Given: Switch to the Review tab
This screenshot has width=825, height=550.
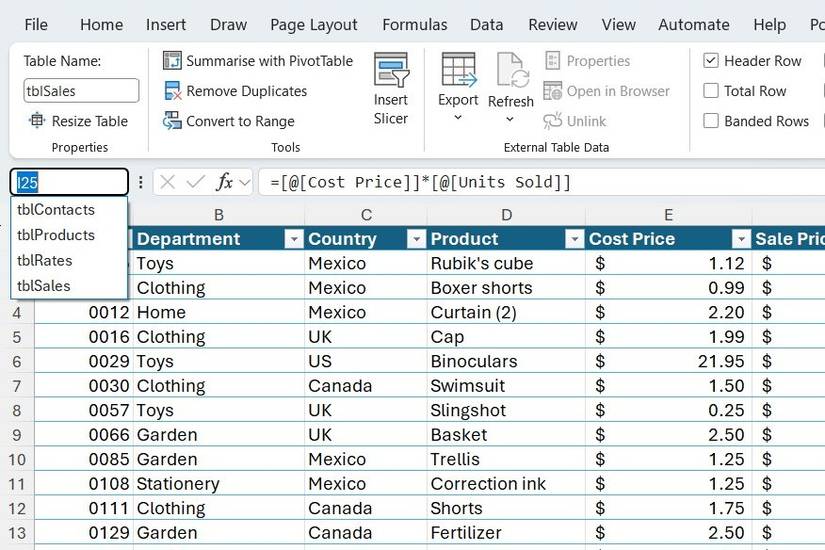Looking at the screenshot, I should tap(553, 25).
